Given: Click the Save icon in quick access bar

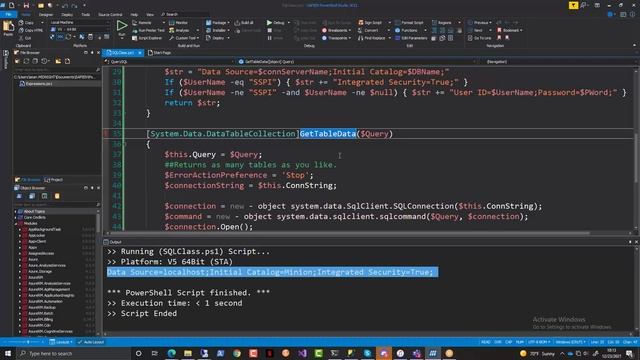Looking at the screenshot, I should click(26, 5).
